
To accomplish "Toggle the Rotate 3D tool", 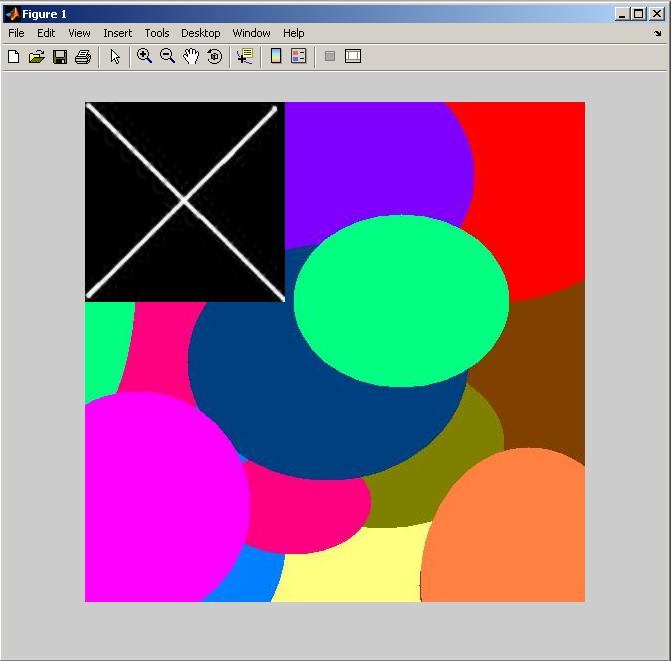I will point(214,57).
